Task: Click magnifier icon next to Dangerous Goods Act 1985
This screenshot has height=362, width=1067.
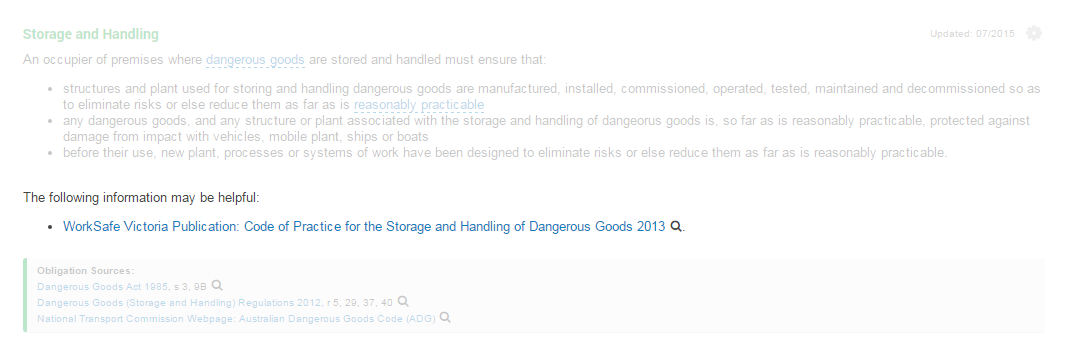Action: coord(216,286)
